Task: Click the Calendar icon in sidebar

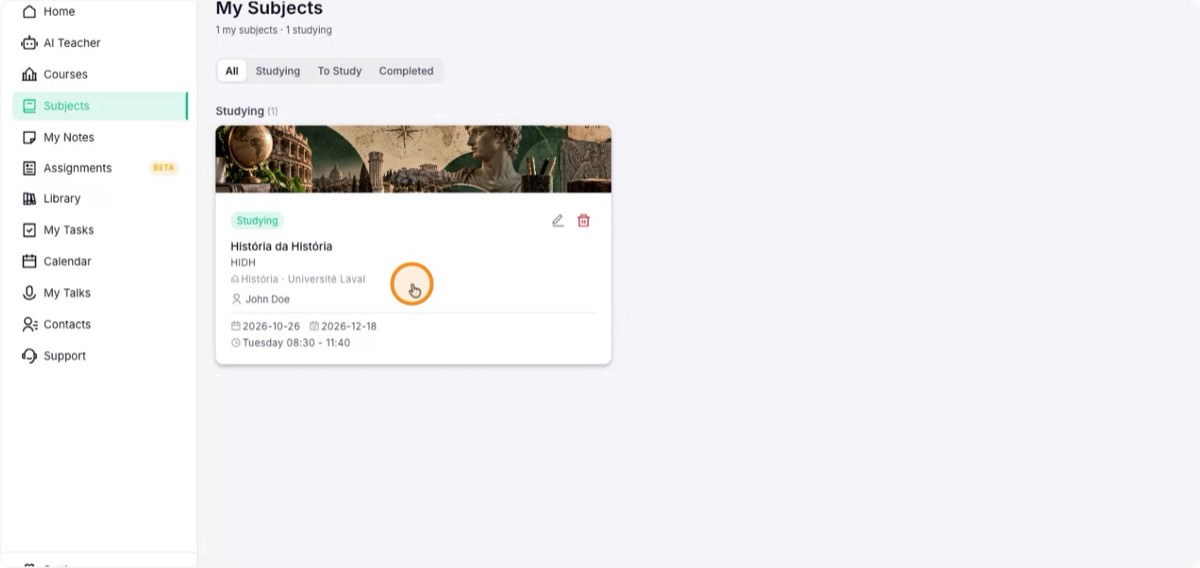Action: click(29, 261)
